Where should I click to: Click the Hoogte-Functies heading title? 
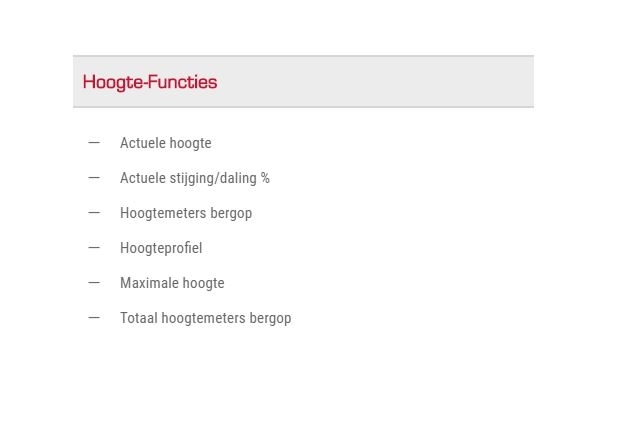[x=150, y=82]
